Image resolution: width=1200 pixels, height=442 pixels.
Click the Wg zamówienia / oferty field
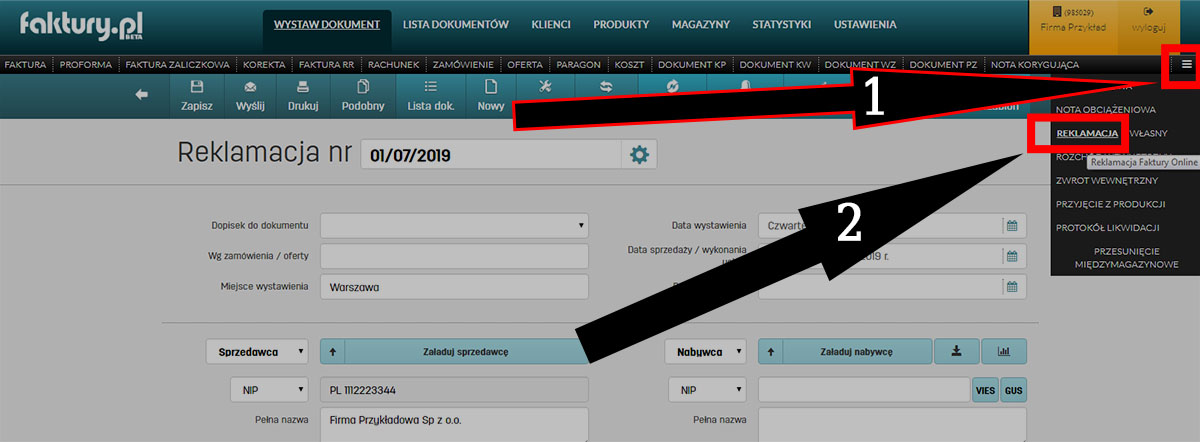point(454,256)
